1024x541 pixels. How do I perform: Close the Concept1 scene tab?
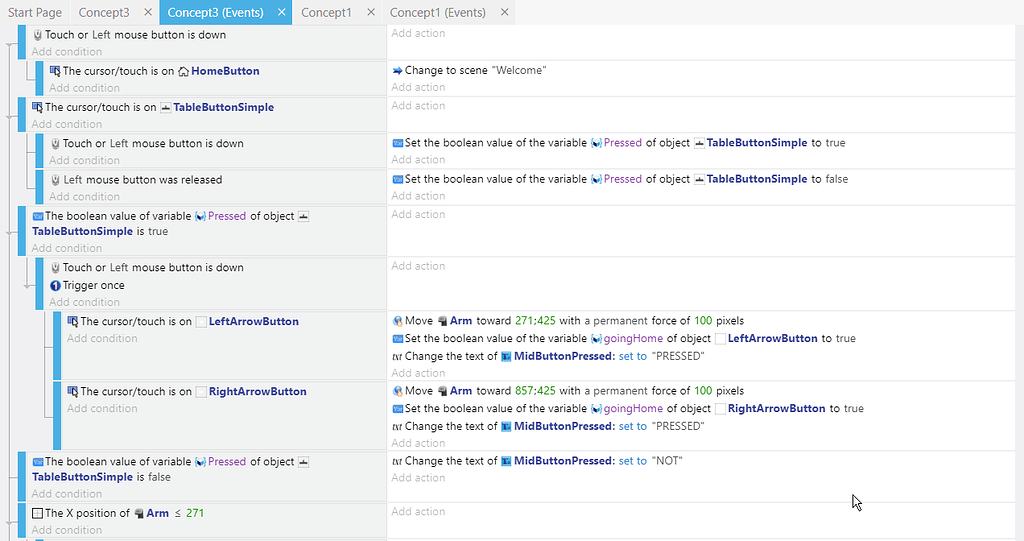[369, 13]
